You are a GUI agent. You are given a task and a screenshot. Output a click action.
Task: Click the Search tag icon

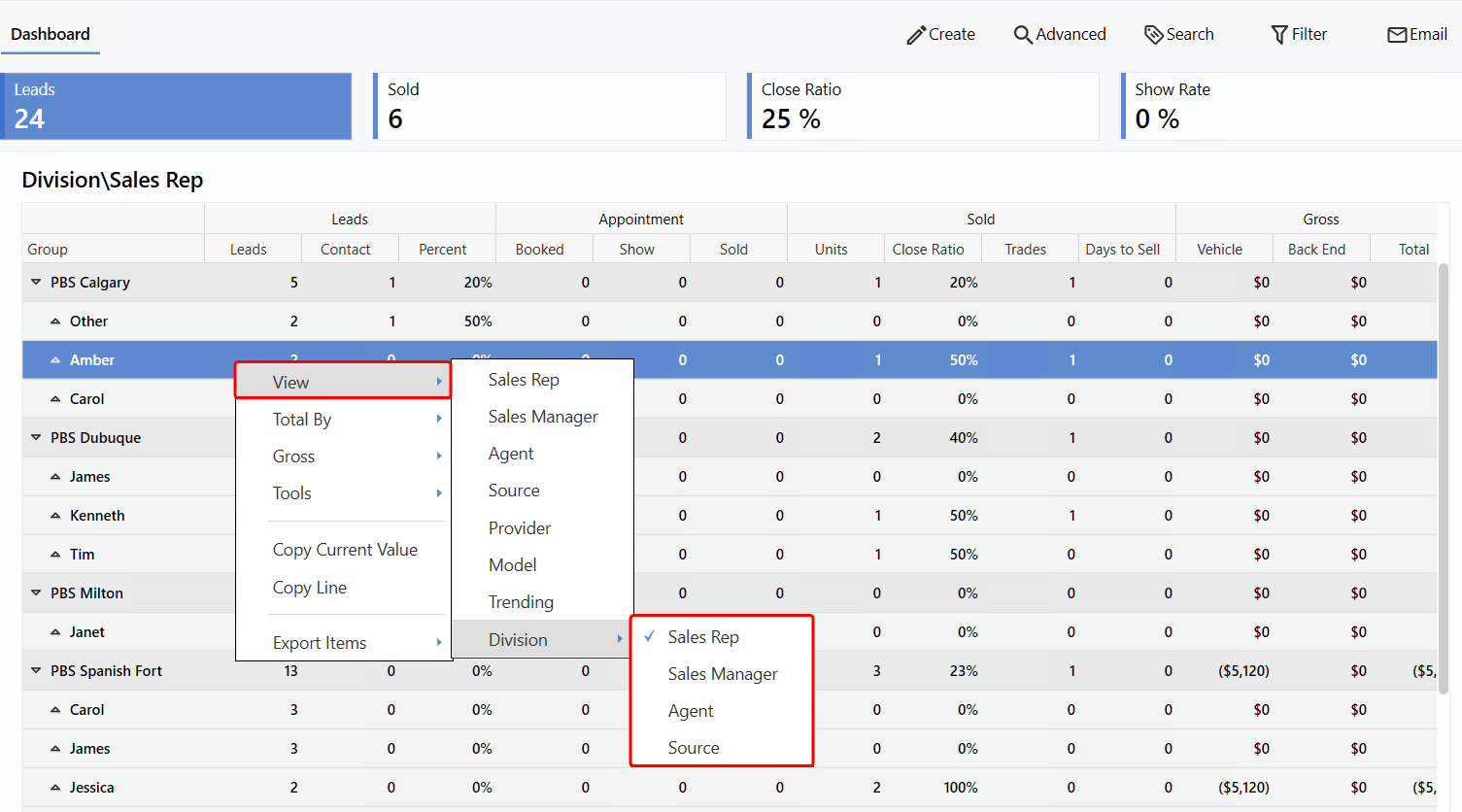(1153, 35)
